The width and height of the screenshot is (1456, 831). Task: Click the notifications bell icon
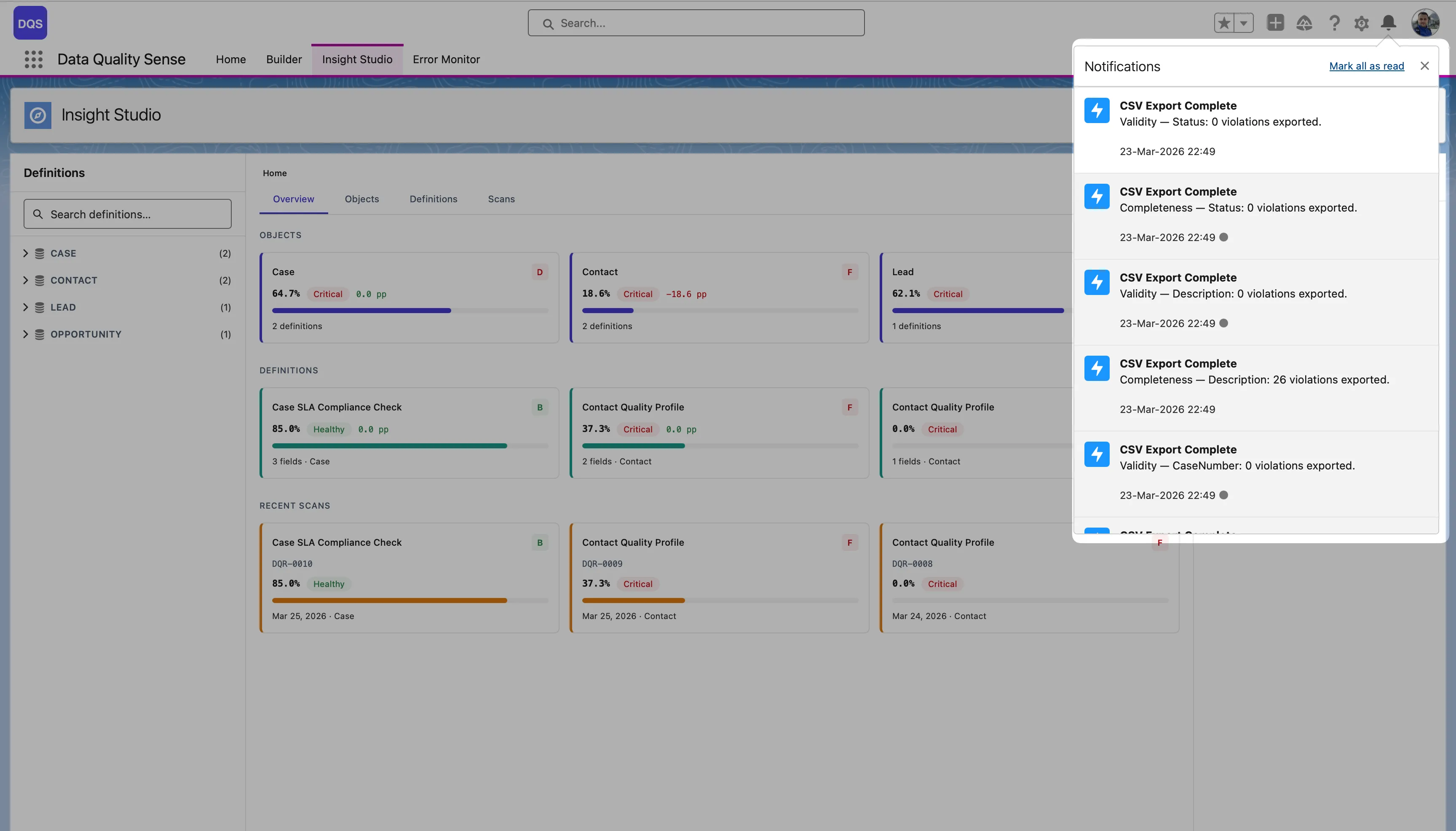(1389, 23)
